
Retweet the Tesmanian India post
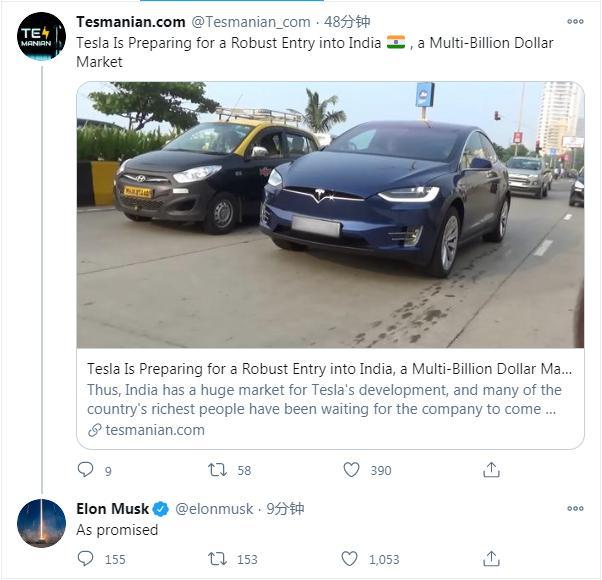[217, 470]
